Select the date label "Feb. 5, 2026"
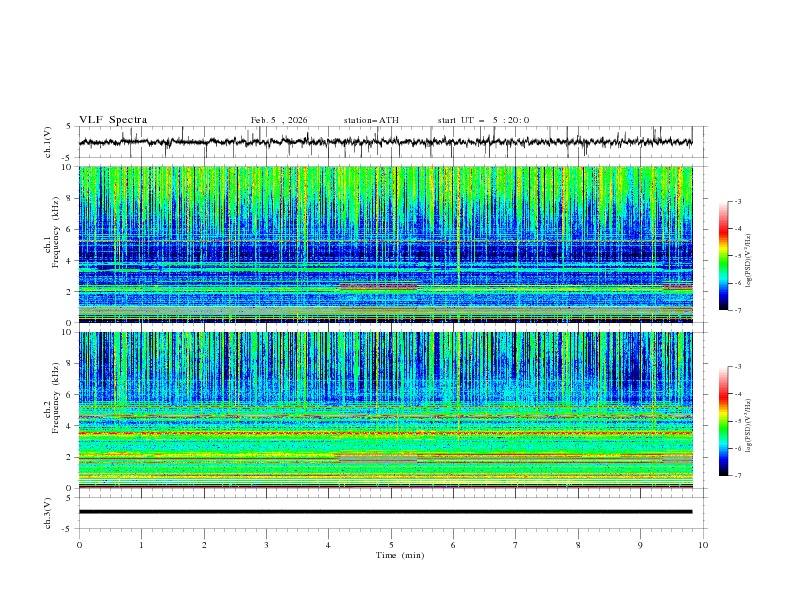Screen dimensions: 792x612 [x=279, y=120]
